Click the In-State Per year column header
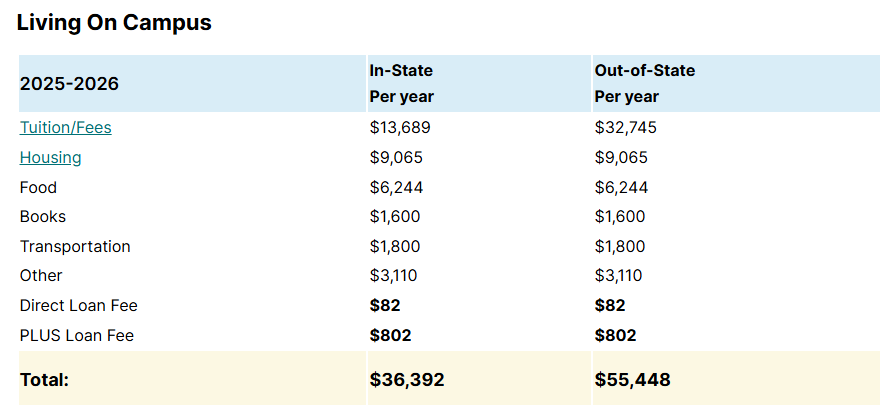This screenshot has width=880, height=405. pyautogui.click(x=401, y=84)
